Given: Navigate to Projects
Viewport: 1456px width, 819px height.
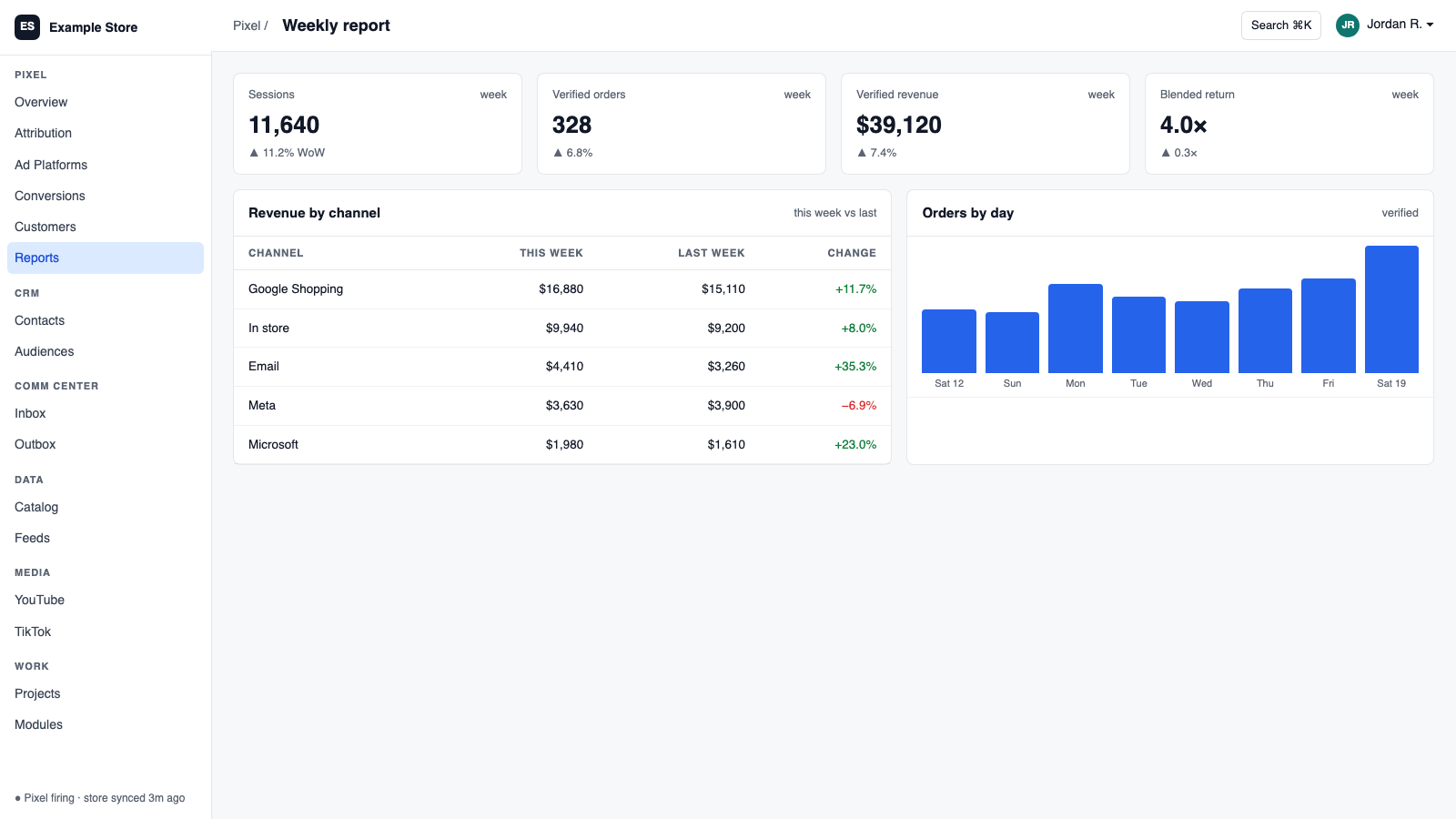Looking at the screenshot, I should point(106,693).
